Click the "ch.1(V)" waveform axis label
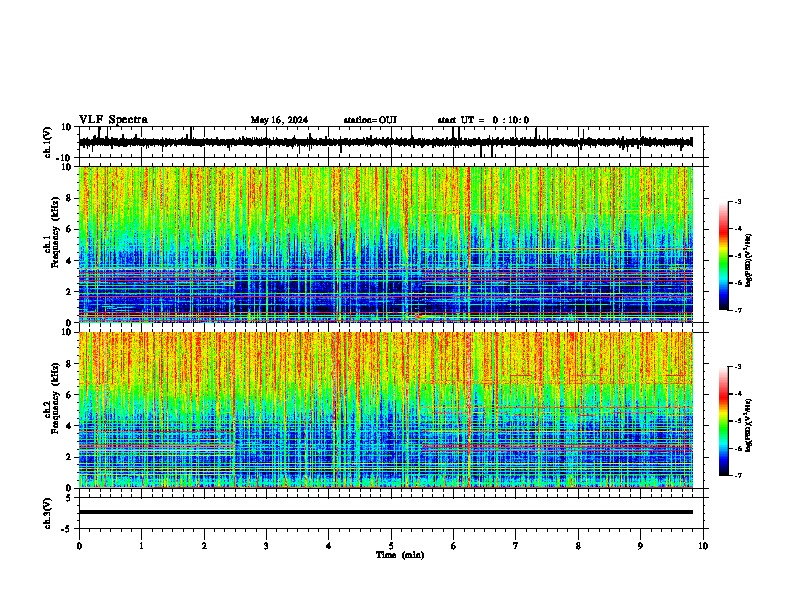The width and height of the screenshot is (792, 612). tap(48, 142)
